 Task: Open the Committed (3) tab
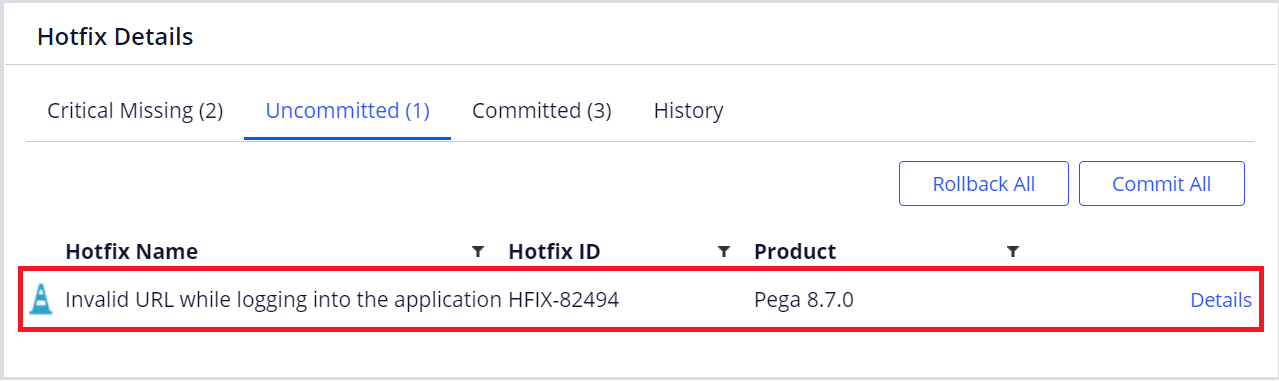point(542,110)
